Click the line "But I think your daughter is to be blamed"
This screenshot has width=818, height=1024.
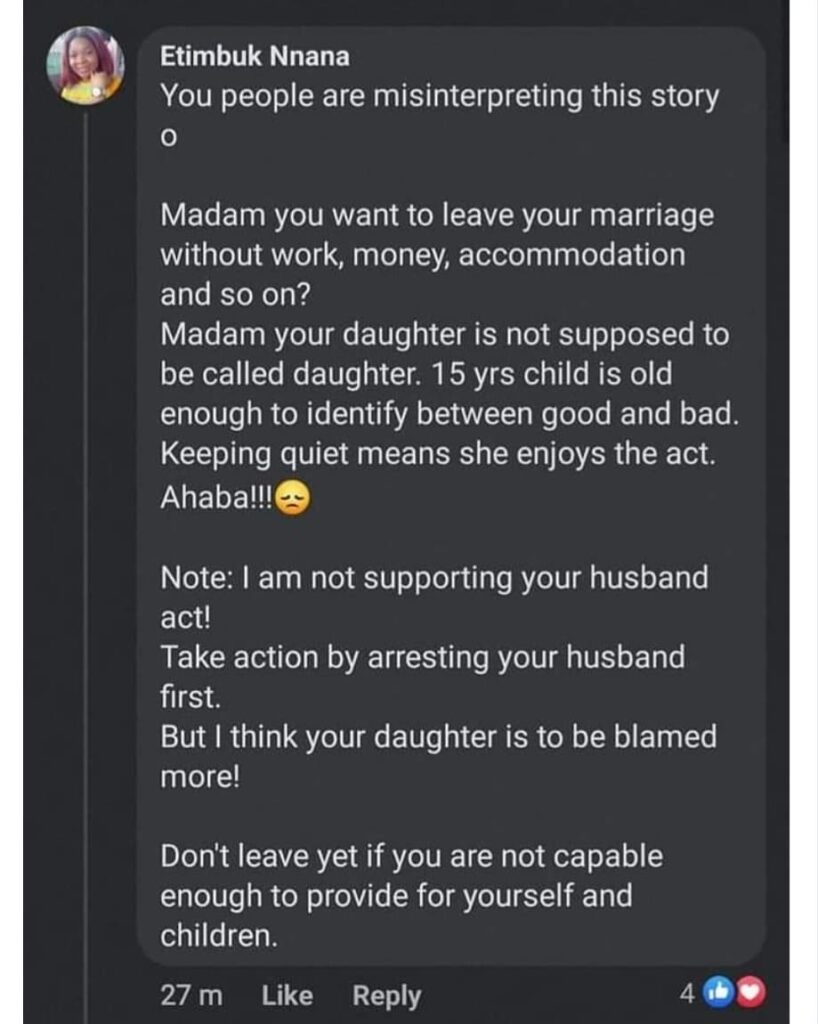coord(439,737)
